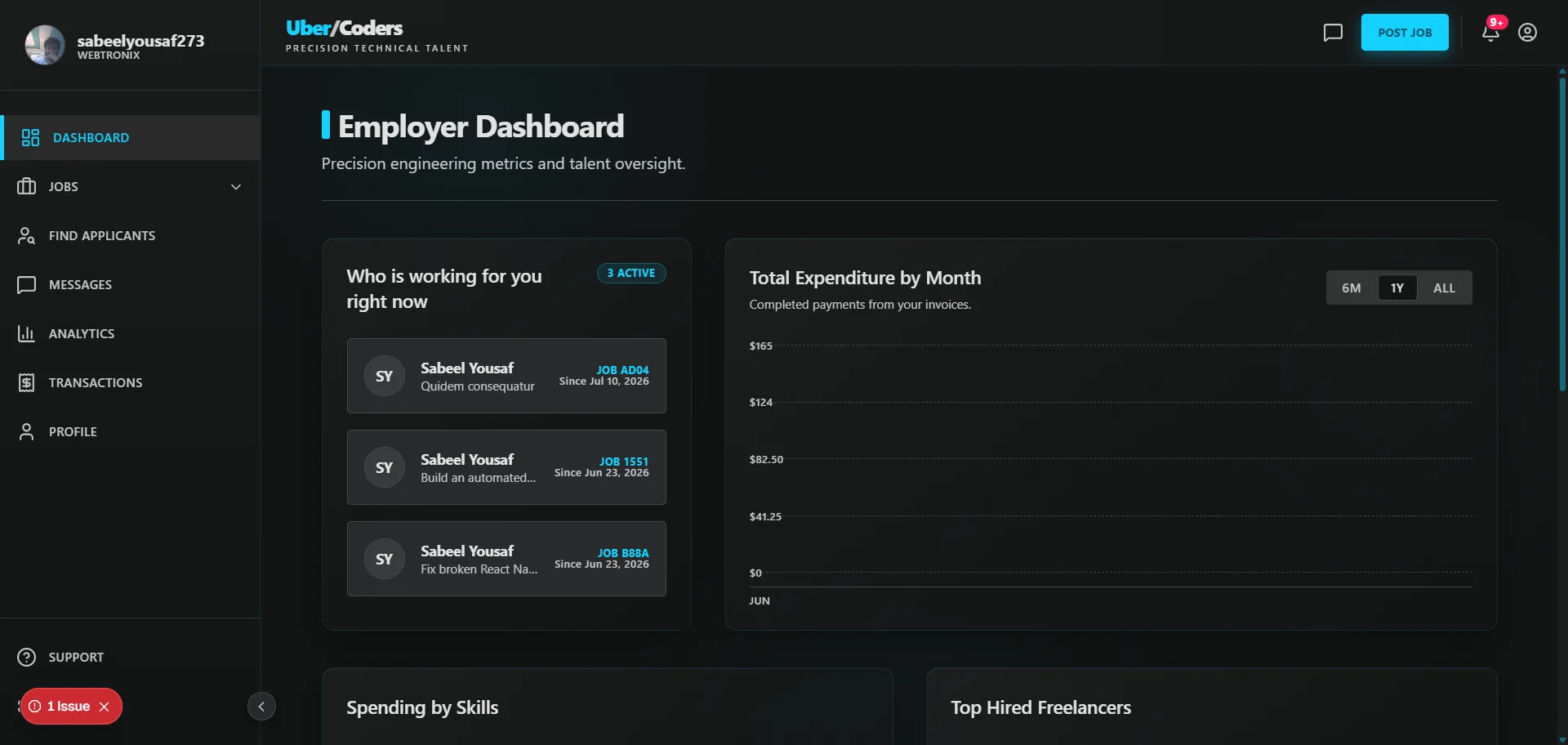Click the Post Job button
Viewport: 1568px width, 745px height.
pyautogui.click(x=1405, y=33)
